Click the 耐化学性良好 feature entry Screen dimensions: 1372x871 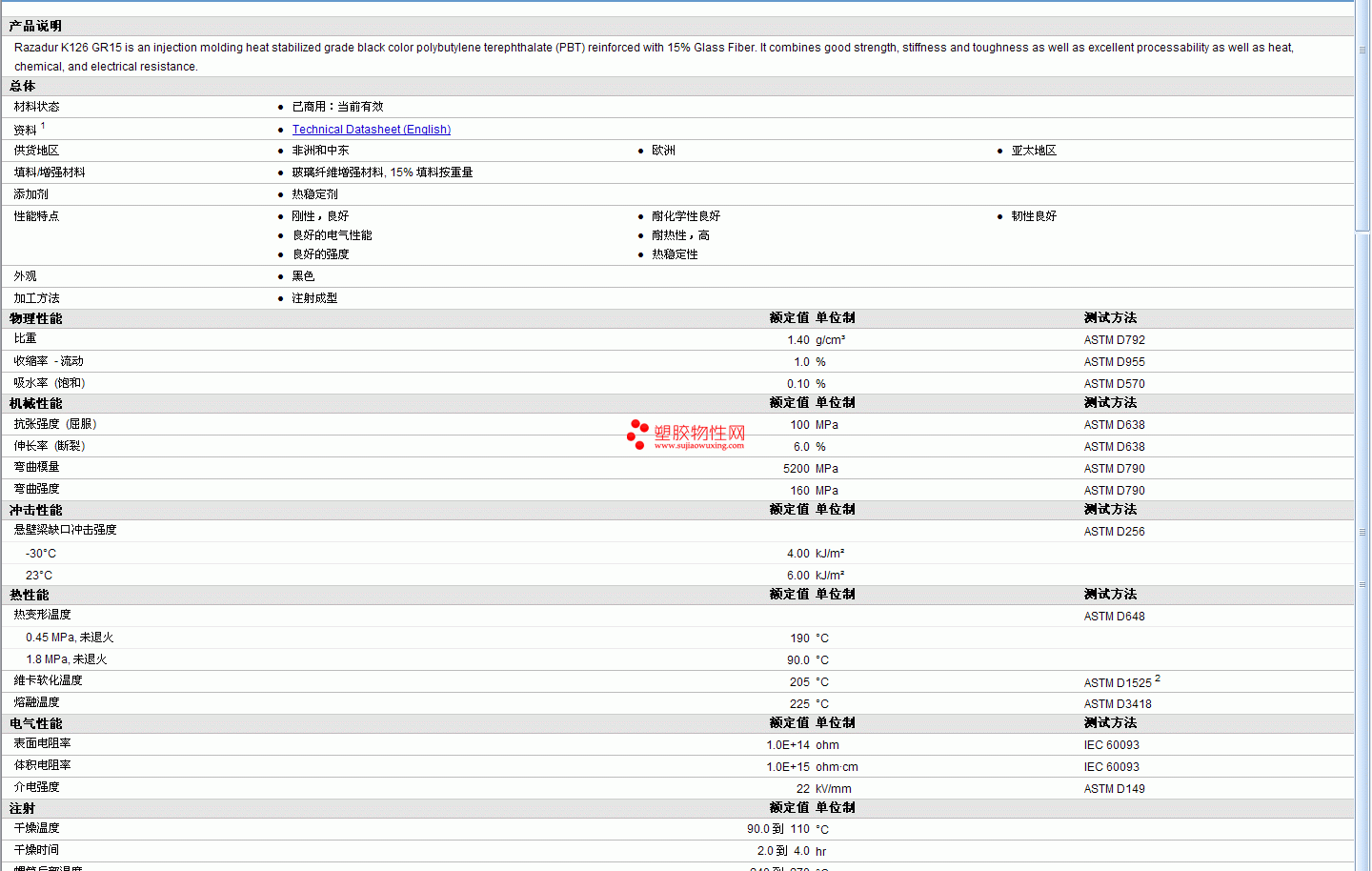coord(686,216)
